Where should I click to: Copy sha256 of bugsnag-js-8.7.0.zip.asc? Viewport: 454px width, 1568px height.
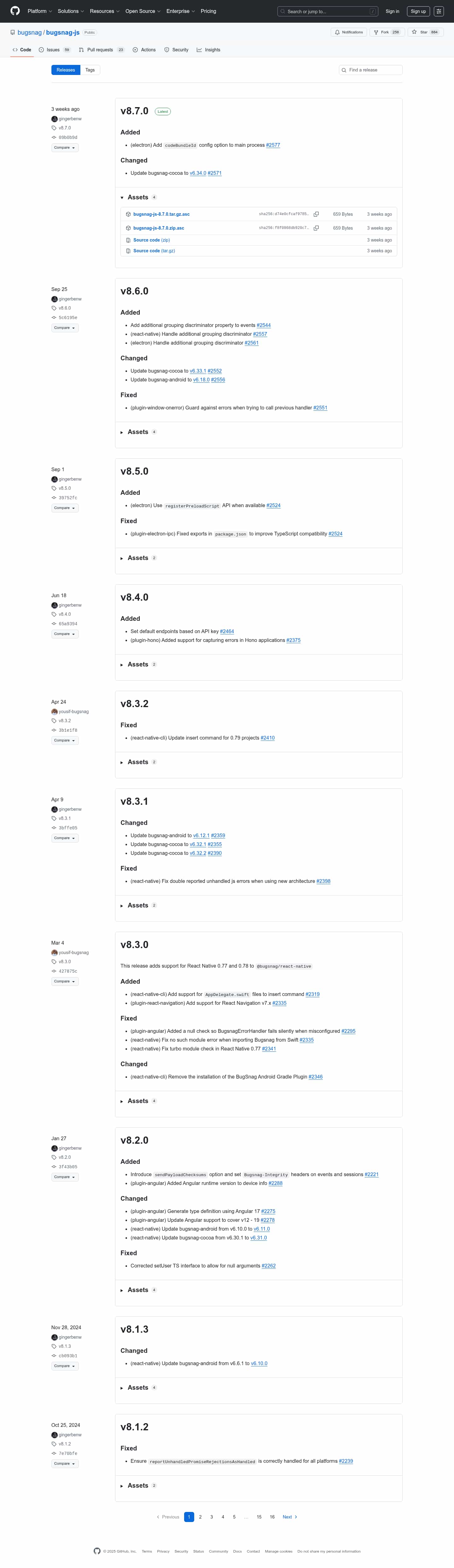pyautogui.click(x=316, y=228)
